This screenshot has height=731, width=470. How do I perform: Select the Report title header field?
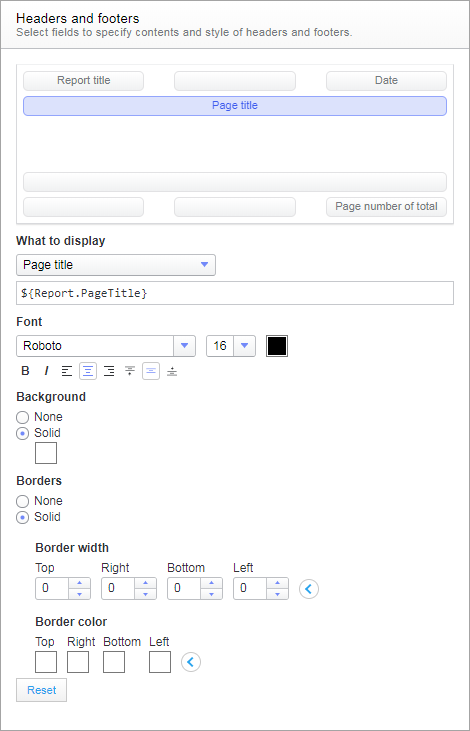click(83, 81)
